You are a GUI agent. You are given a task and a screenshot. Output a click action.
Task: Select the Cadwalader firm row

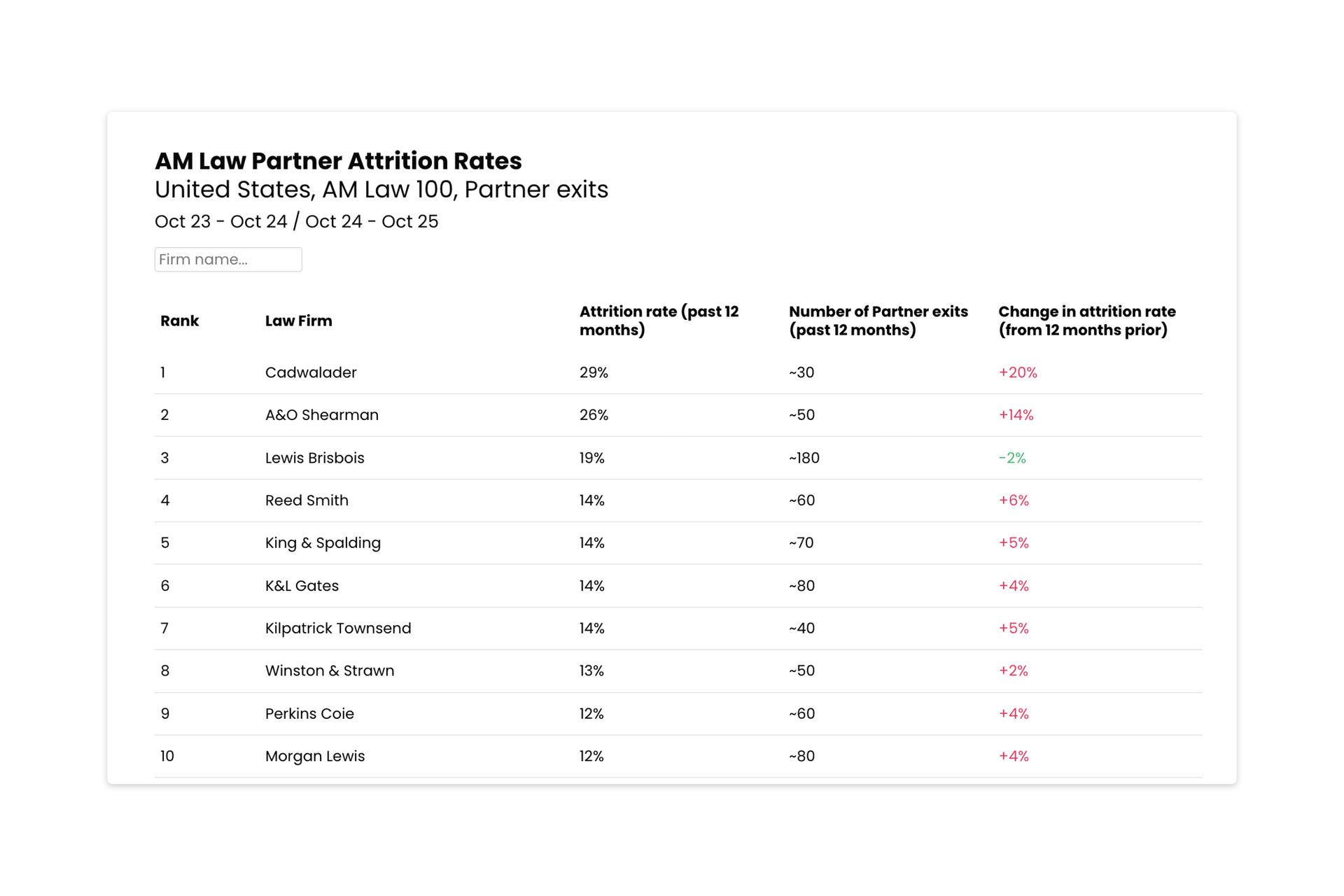point(310,372)
